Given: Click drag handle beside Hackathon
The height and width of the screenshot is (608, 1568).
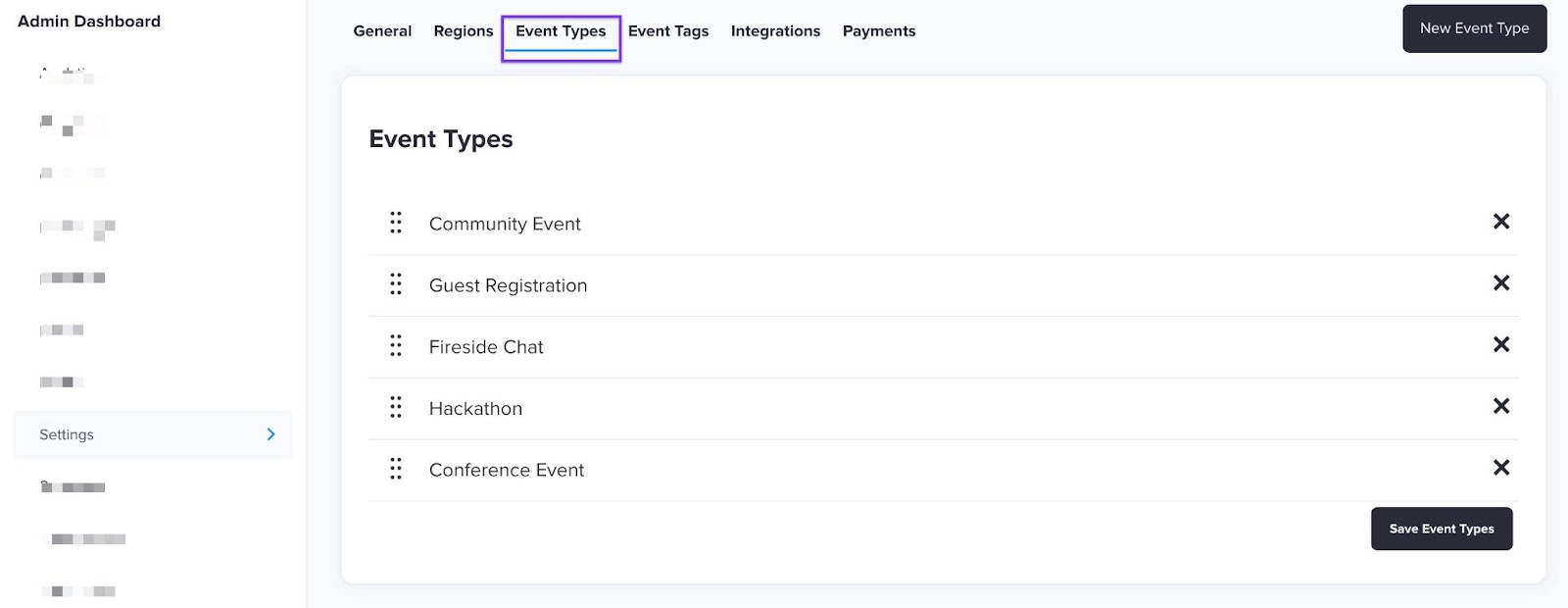Looking at the screenshot, I should [x=396, y=407].
